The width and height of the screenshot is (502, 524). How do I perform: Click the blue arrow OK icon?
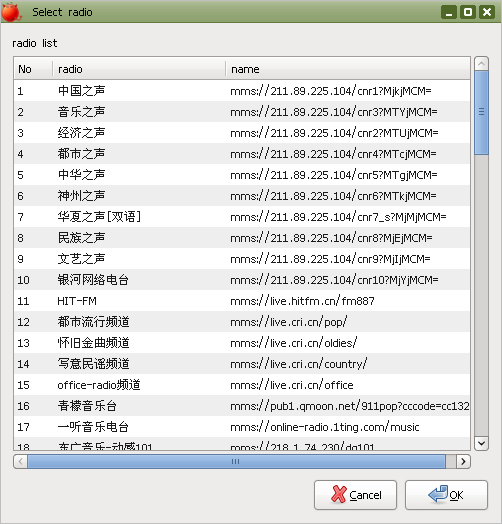[x=438, y=494]
